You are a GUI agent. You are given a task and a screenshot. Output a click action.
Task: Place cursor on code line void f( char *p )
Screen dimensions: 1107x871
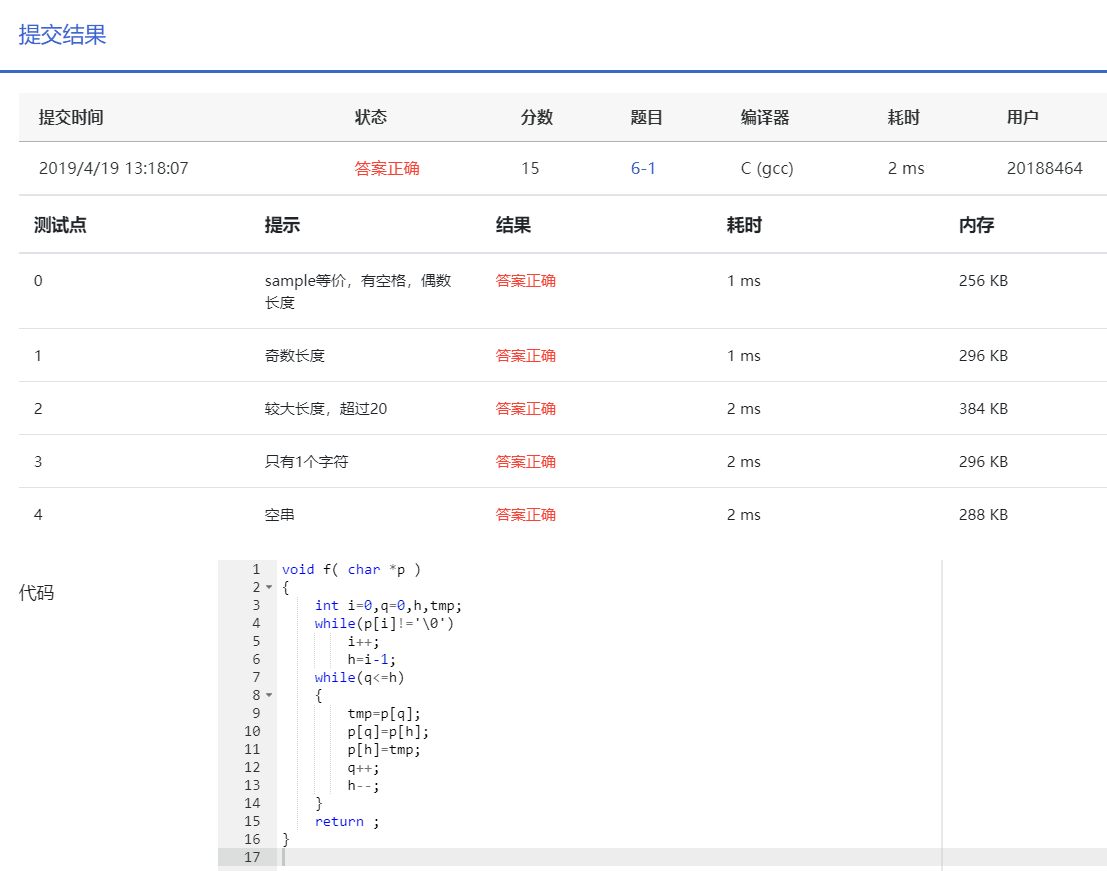click(352, 570)
